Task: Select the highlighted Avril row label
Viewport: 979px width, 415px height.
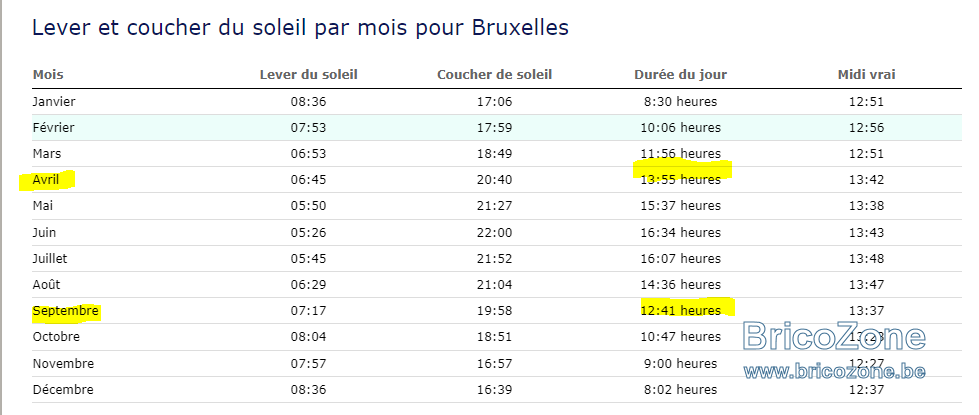Action: 46,180
